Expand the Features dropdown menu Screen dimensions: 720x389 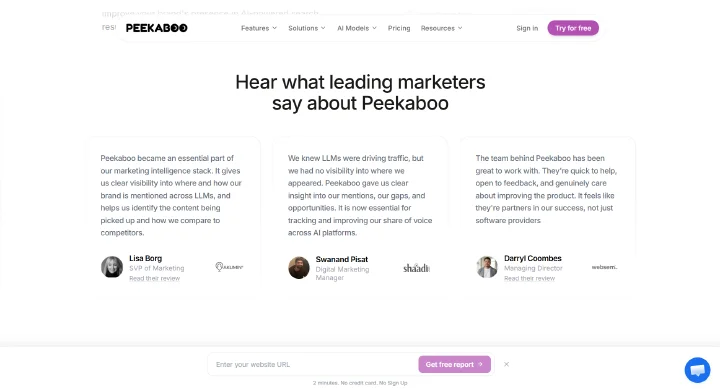(259, 28)
